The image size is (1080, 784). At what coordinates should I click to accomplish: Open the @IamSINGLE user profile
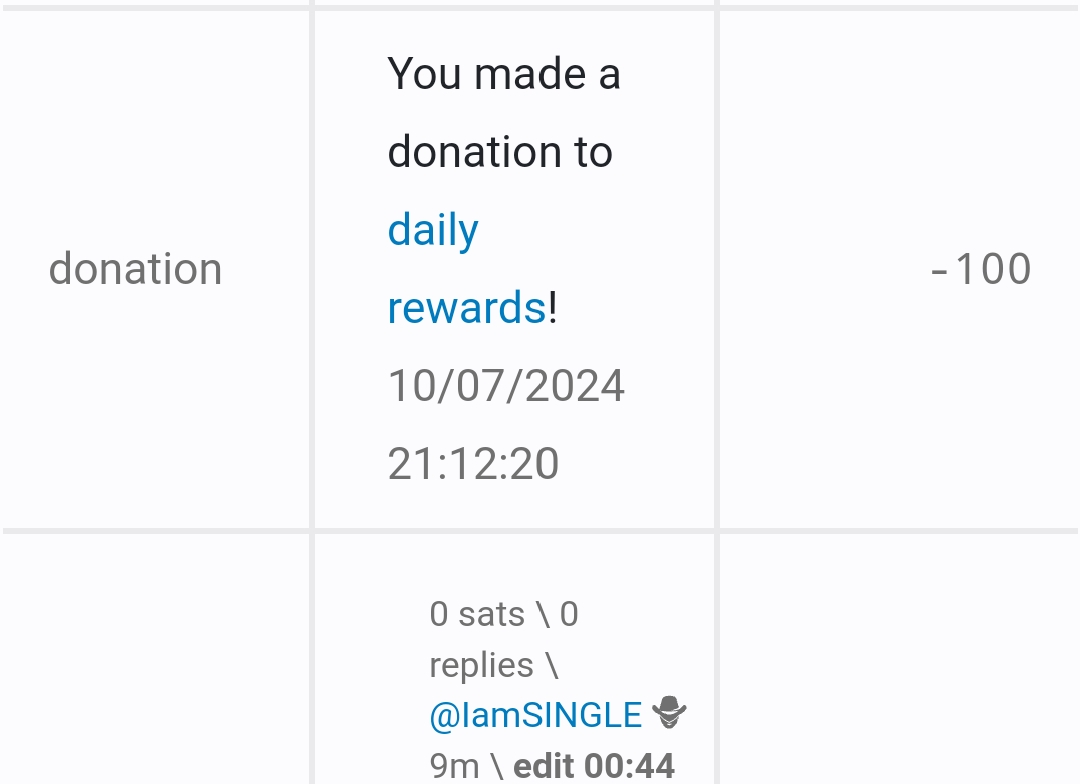pyautogui.click(x=535, y=715)
